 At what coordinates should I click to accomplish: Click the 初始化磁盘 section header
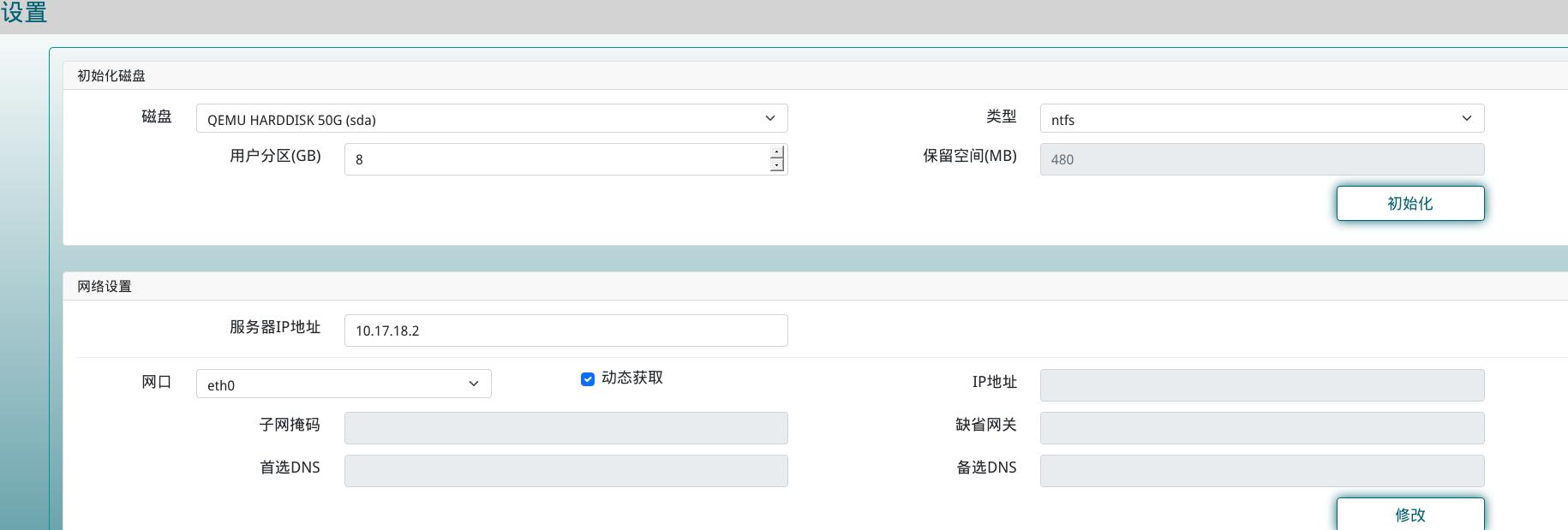point(111,75)
